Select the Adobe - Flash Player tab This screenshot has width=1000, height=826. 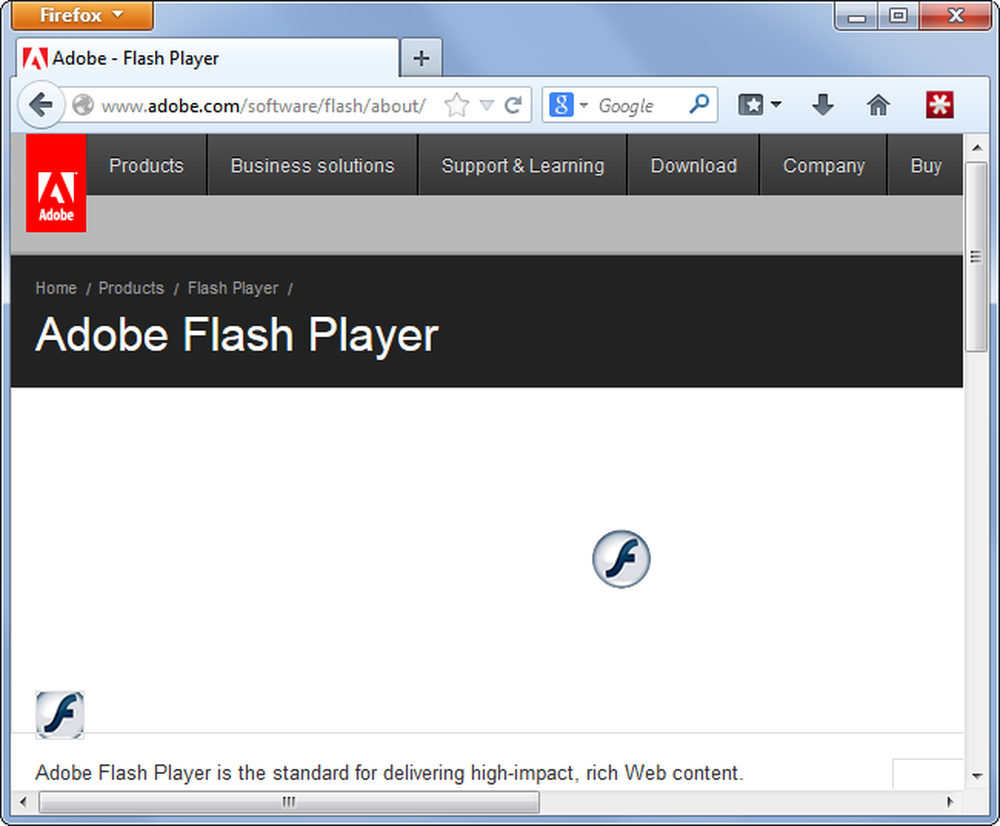pos(207,58)
